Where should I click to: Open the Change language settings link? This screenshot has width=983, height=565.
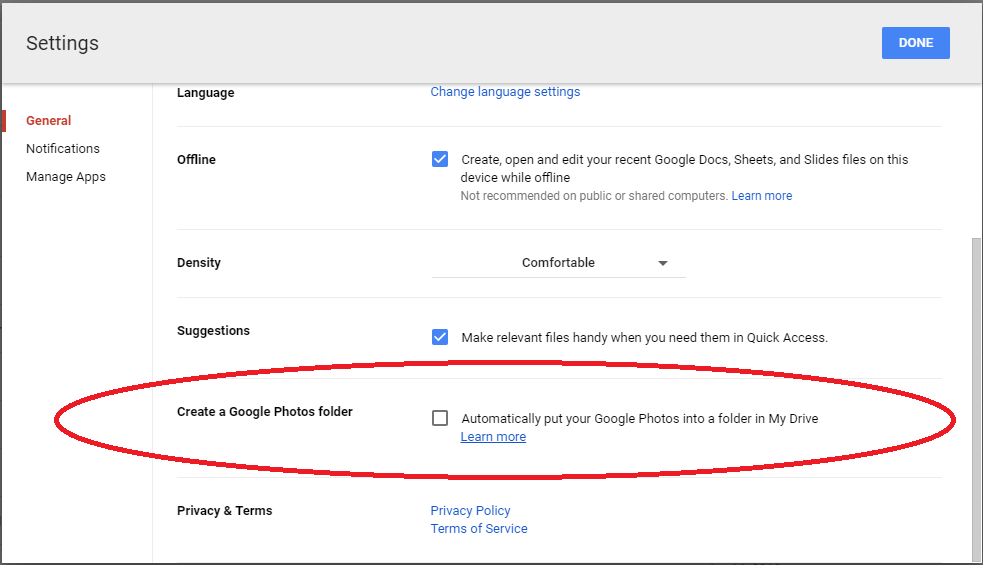point(505,92)
